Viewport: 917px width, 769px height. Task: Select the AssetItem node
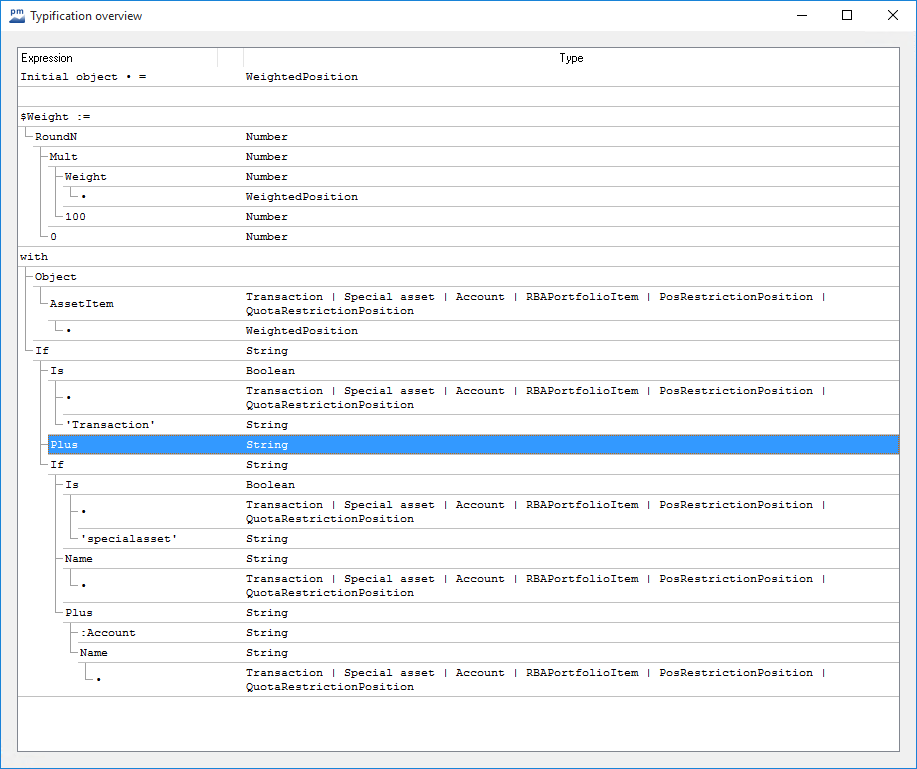pos(81,304)
